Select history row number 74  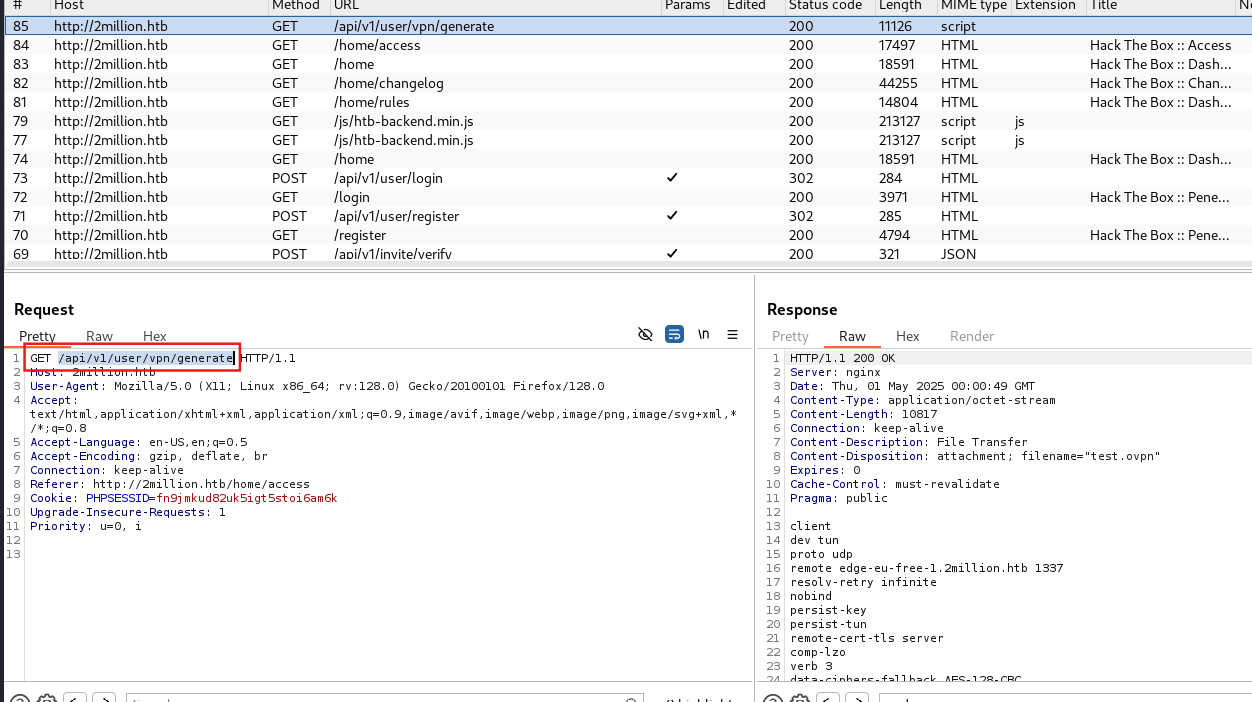tap(628, 159)
